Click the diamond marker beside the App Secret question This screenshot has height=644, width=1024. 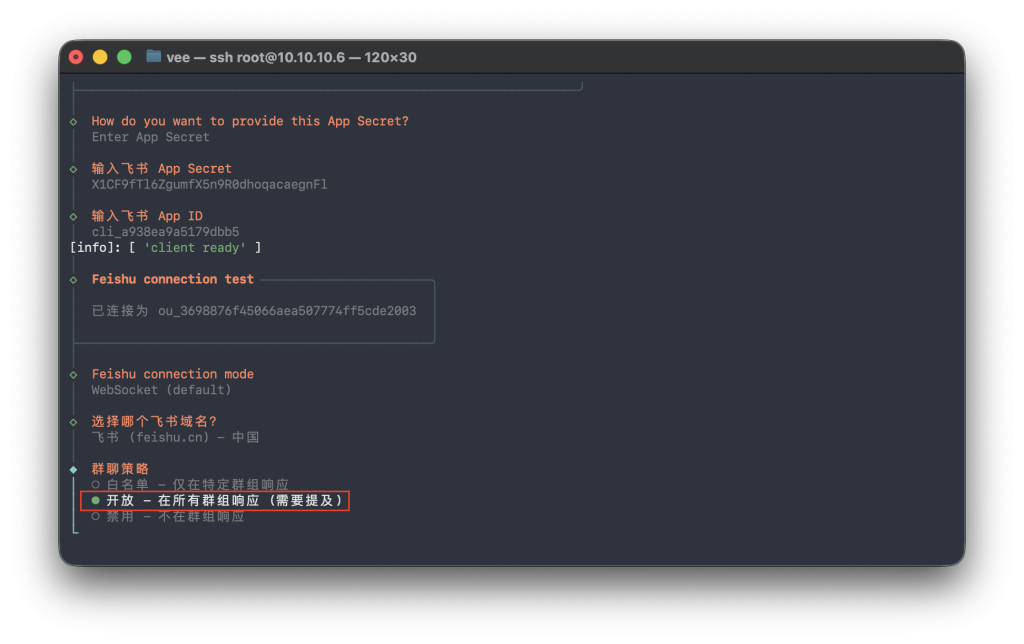(73, 122)
